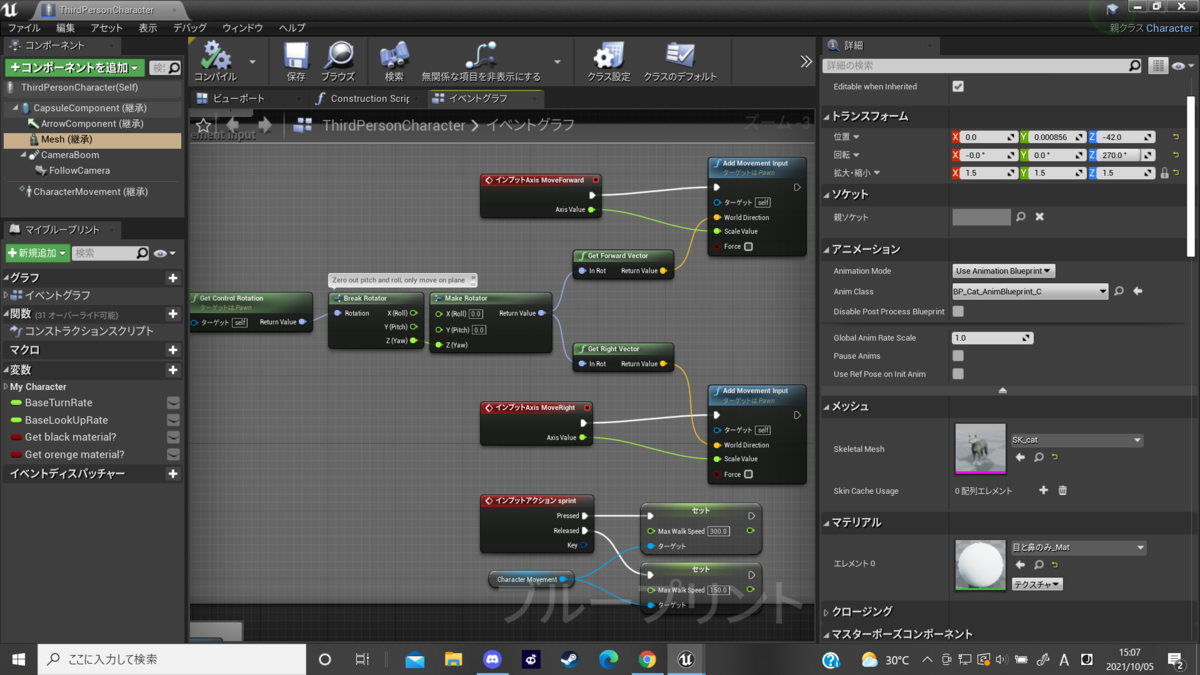Open クラスのデフォルト class defaults
This screenshot has height=675, width=1200.
click(x=680, y=60)
